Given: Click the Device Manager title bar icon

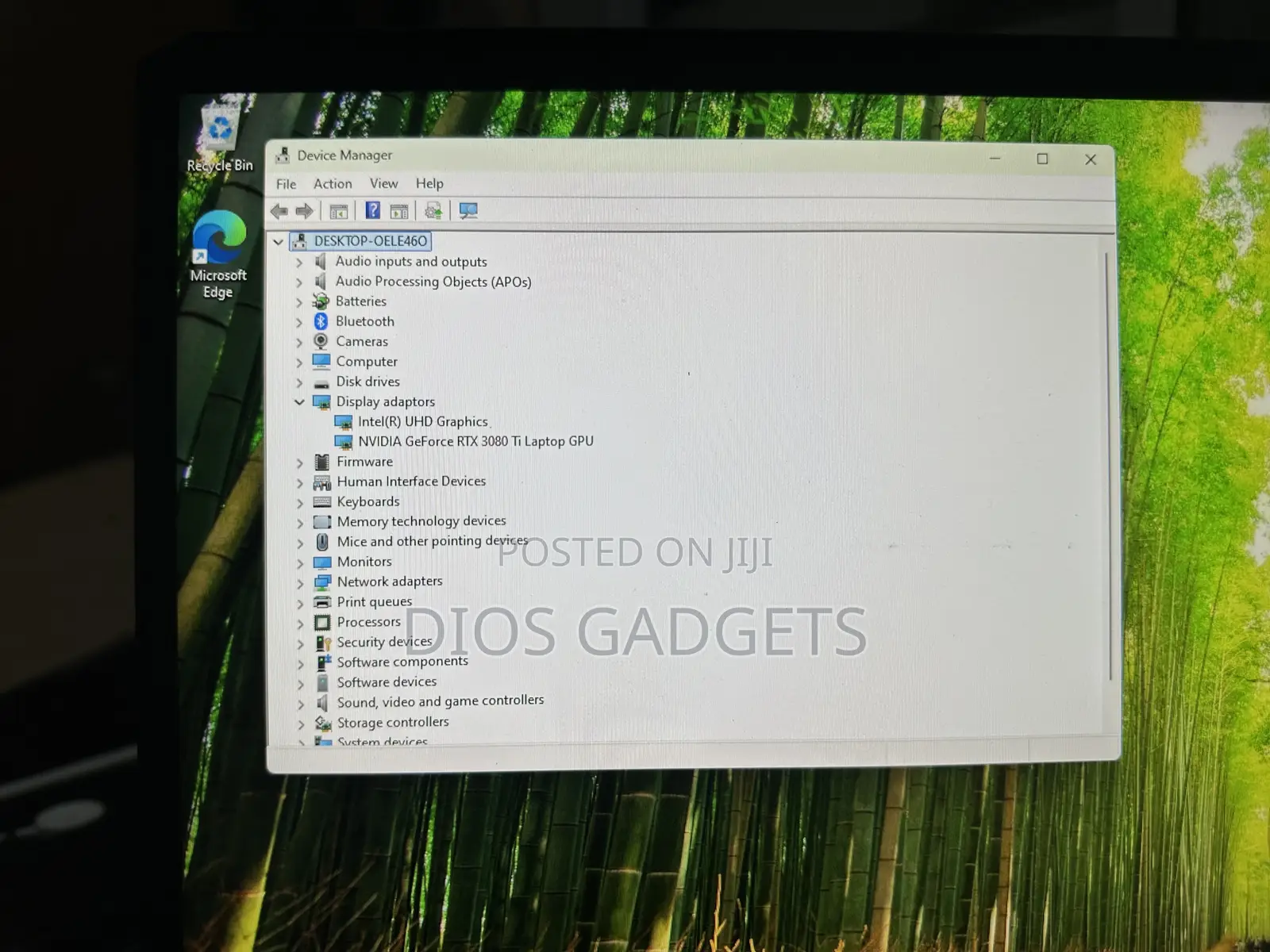Looking at the screenshot, I should [283, 155].
